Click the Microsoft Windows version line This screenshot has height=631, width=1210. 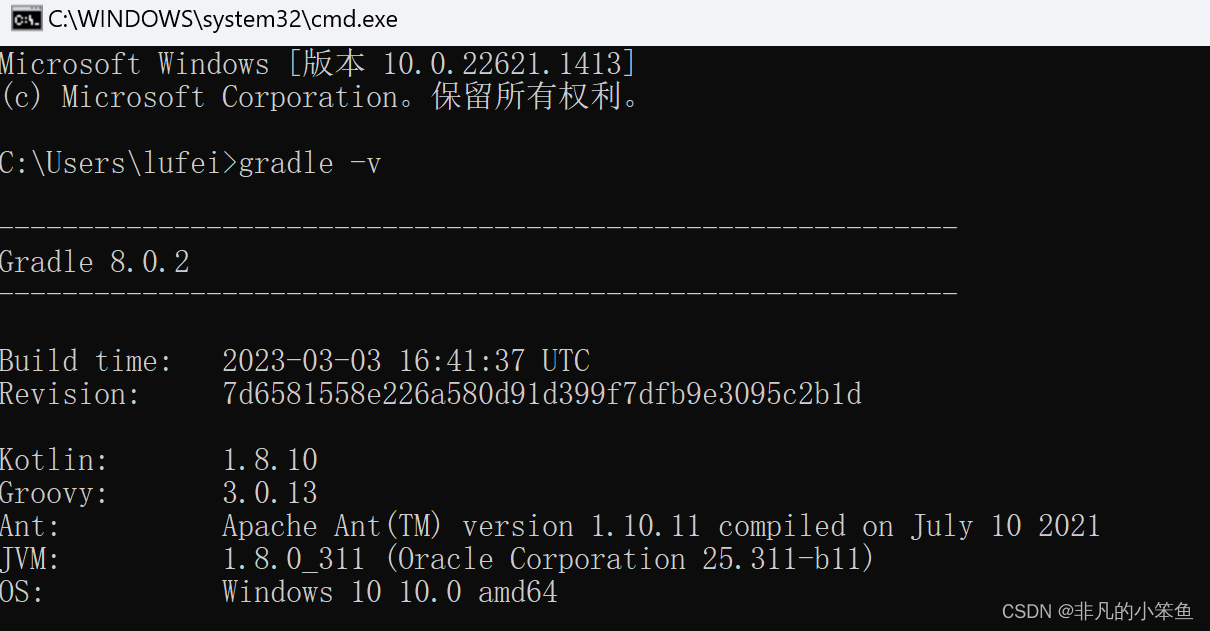click(317, 64)
